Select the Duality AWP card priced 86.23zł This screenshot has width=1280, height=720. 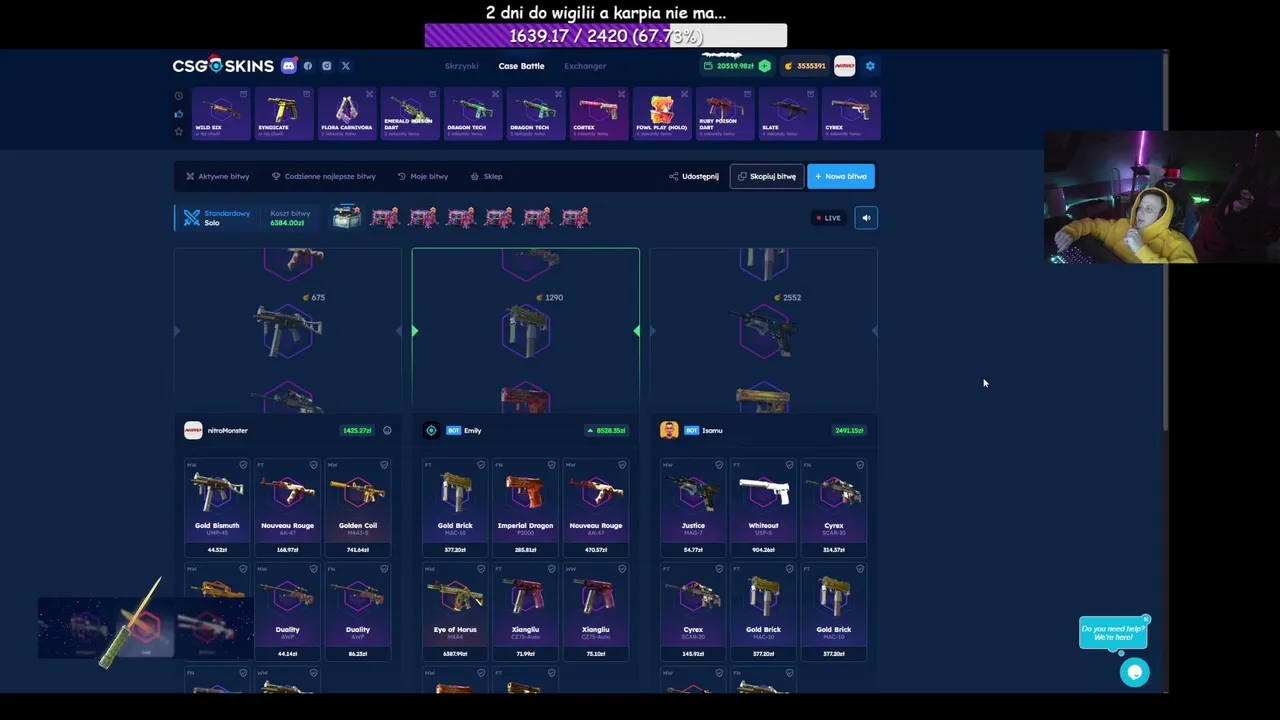click(x=358, y=611)
